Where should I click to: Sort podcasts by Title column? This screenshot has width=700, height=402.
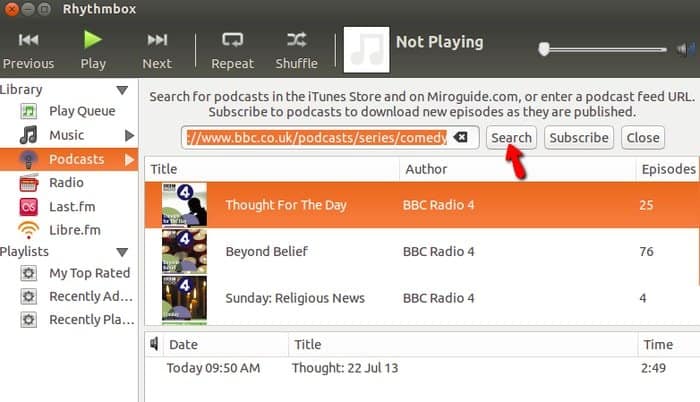(x=272, y=169)
